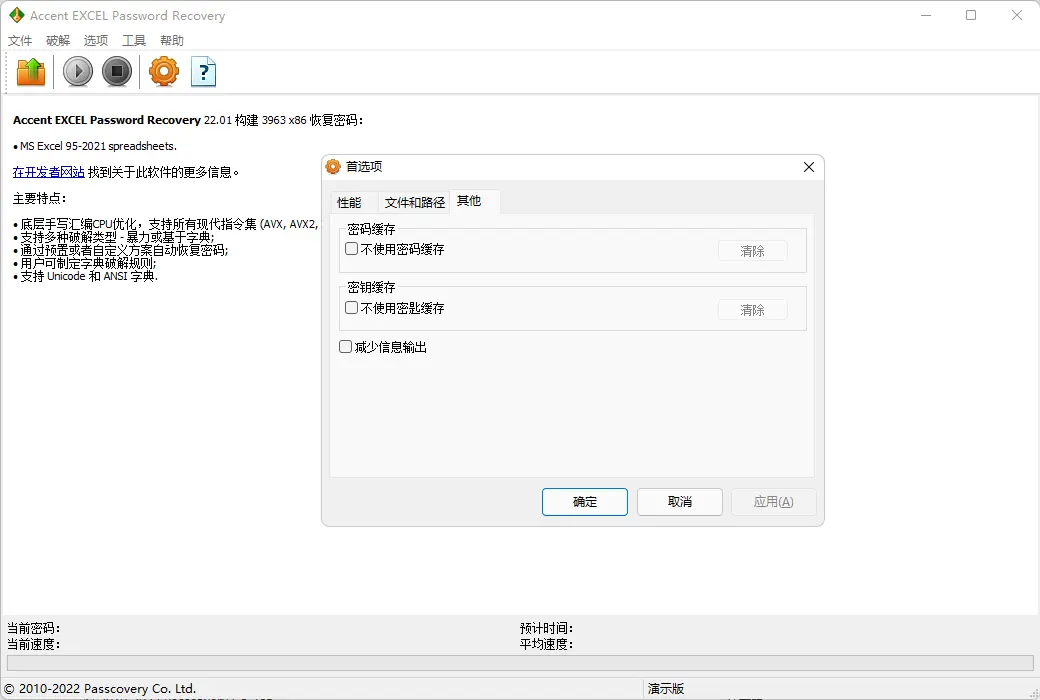Switch to the 文件和路径 tab

click(x=415, y=202)
